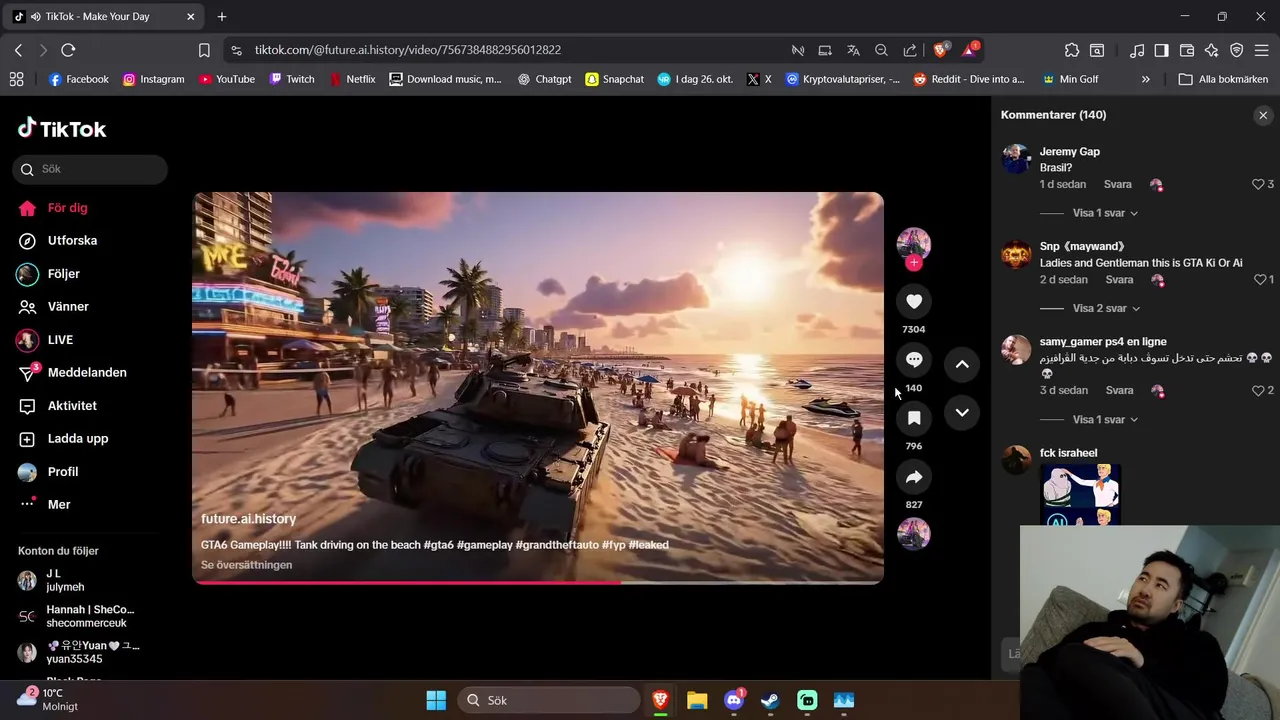This screenshot has width=1280, height=720.
Task: Click the taskbar Sök search box
Action: (x=549, y=700)
